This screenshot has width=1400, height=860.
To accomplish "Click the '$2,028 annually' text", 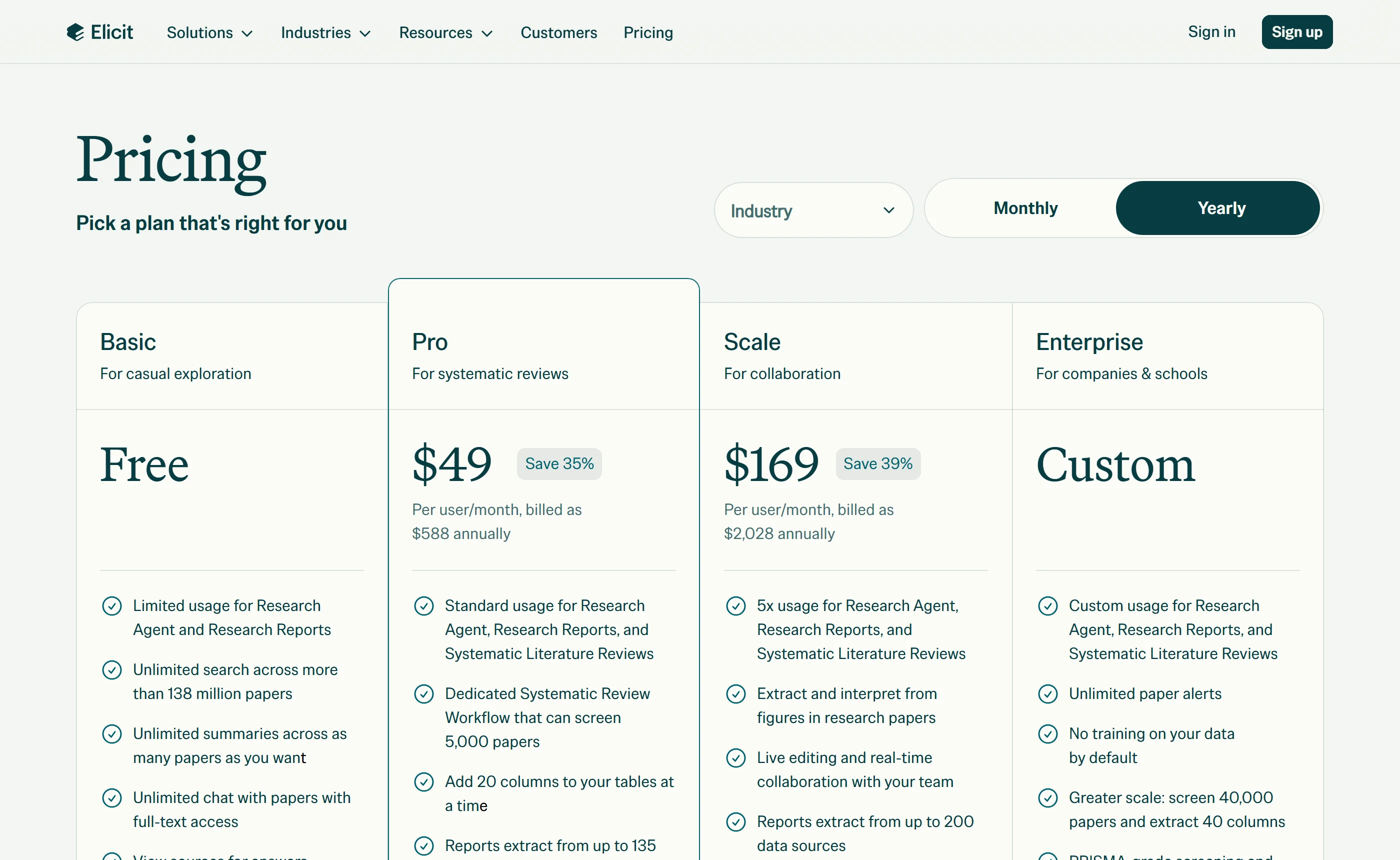I will tap(779, 533).
